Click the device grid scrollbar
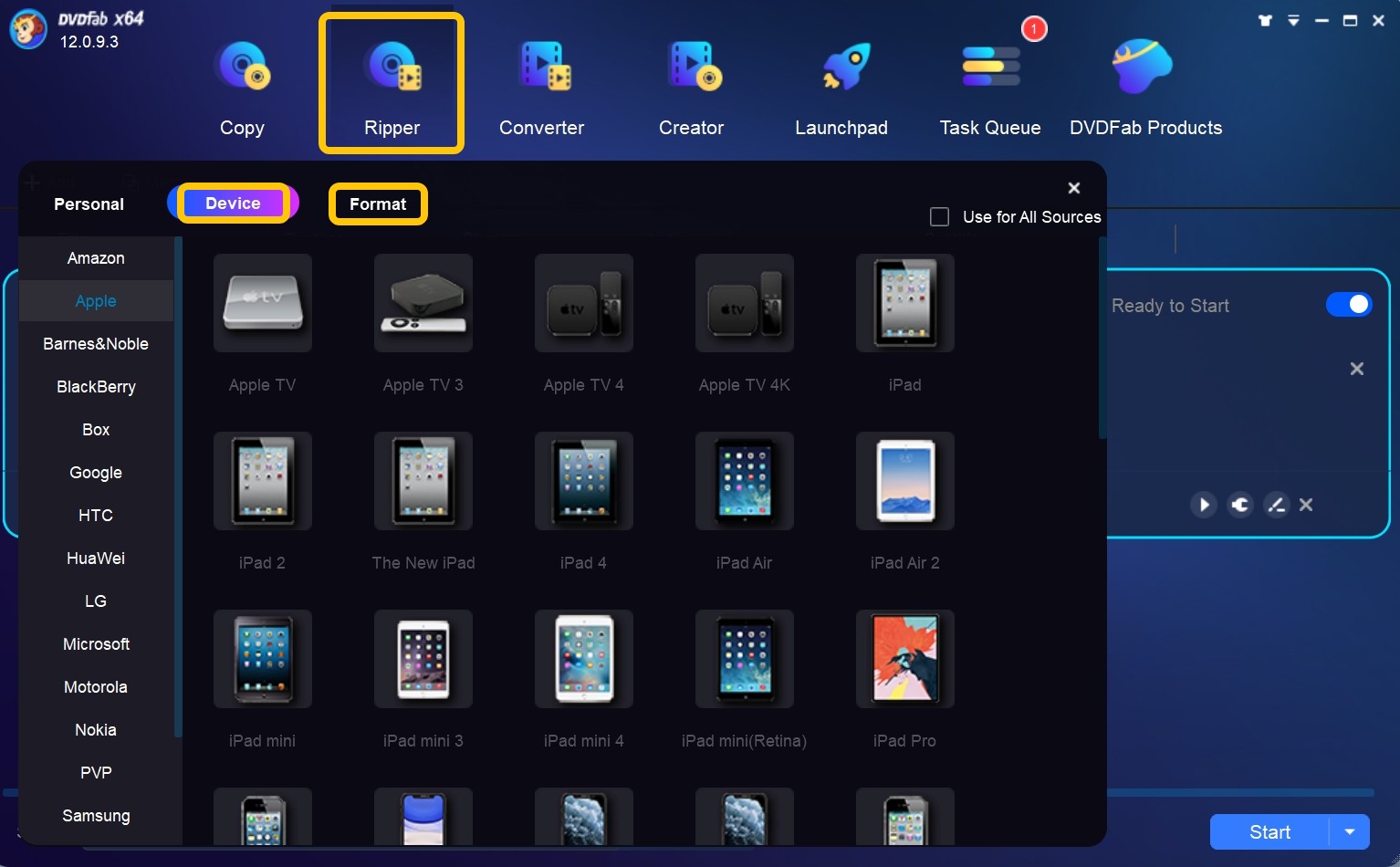This screenshot has width=1400, height=867. click(1102, 338)
